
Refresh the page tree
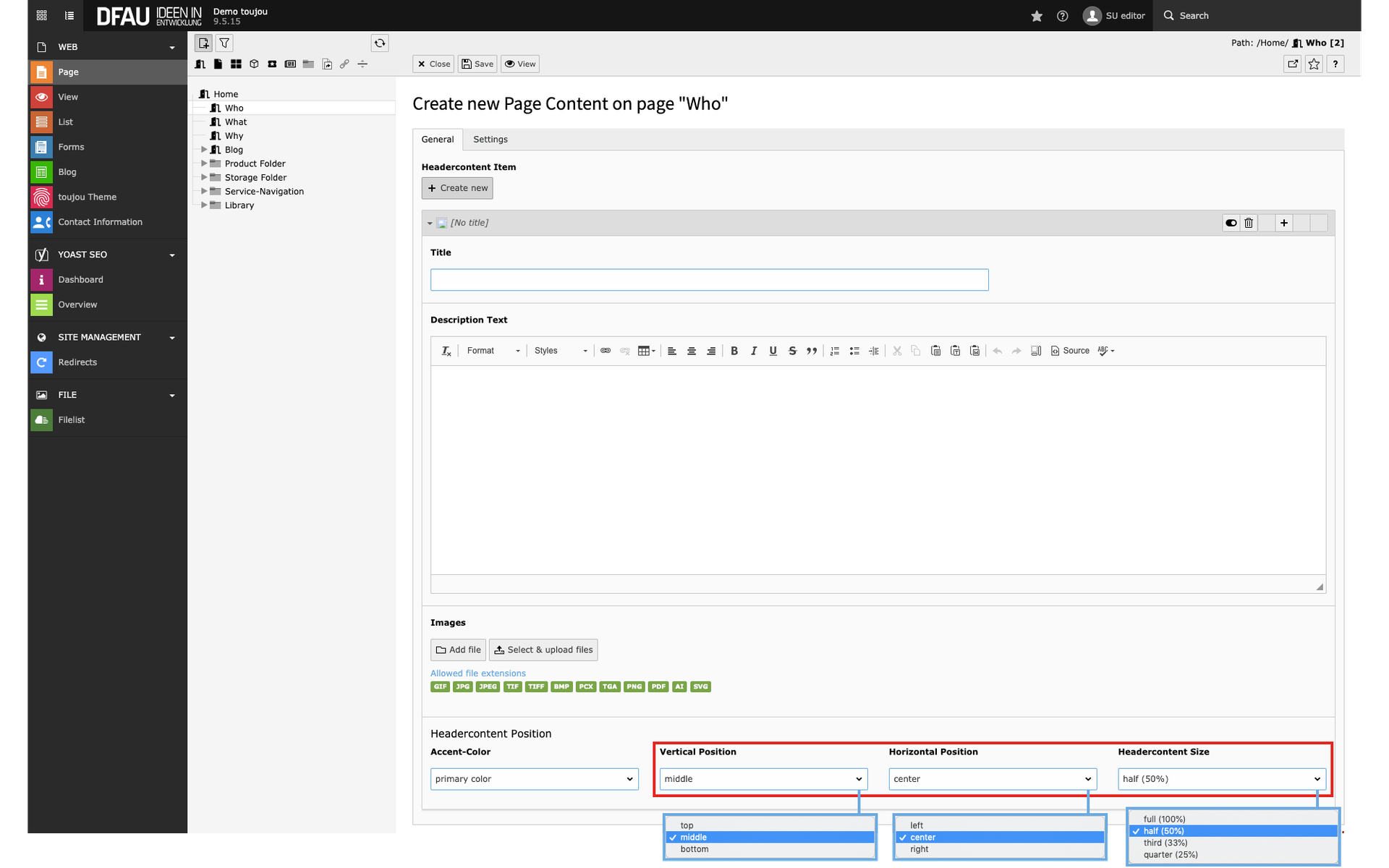(380, 43)
